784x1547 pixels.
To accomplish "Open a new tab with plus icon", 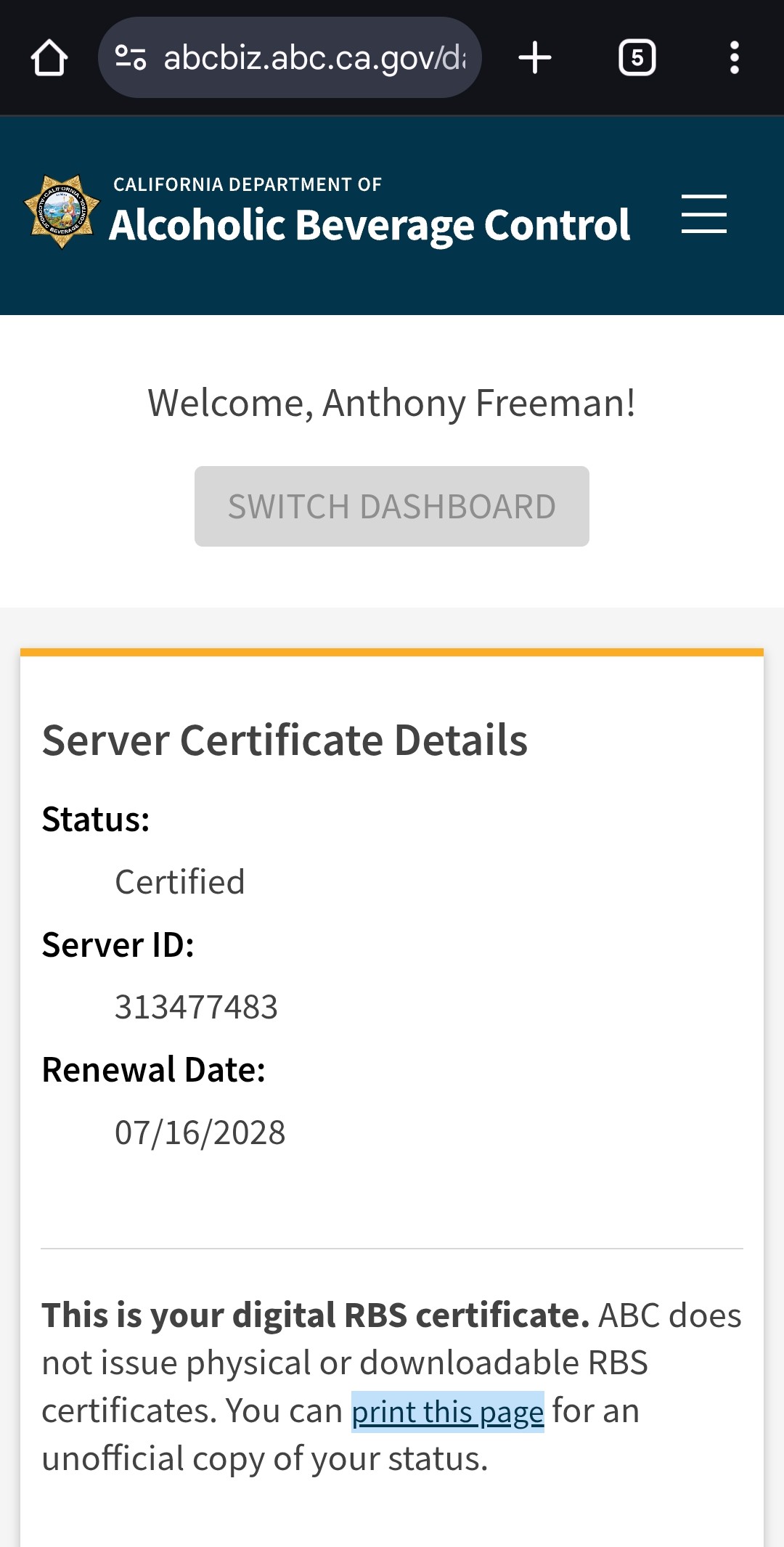I will click(x=535, y=58).
